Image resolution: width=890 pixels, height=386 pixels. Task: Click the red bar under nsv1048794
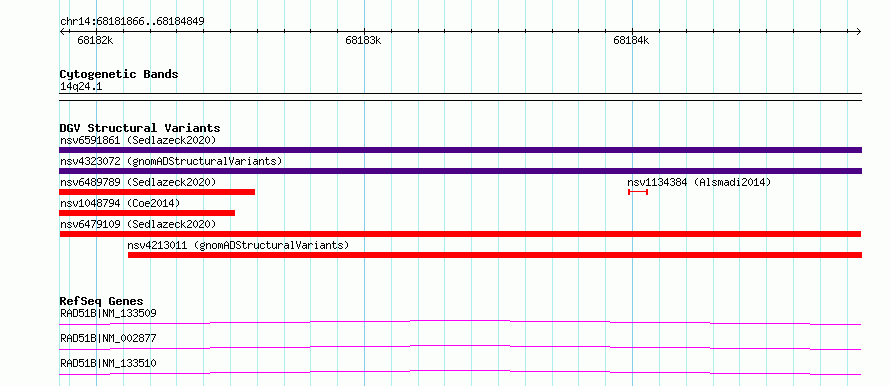(147, 213)
